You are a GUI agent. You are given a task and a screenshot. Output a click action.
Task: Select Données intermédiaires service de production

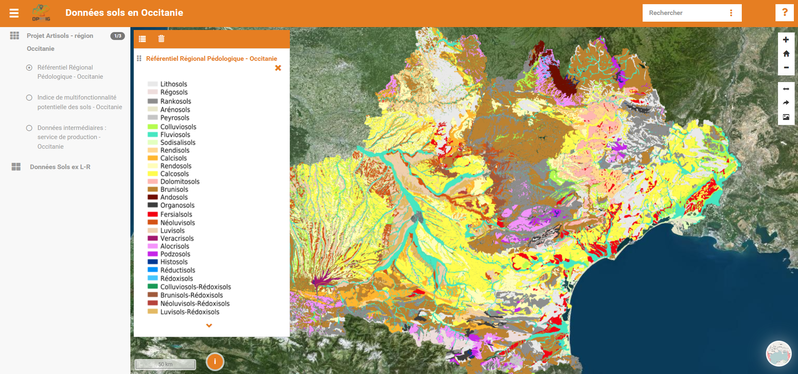click(29, 128)
